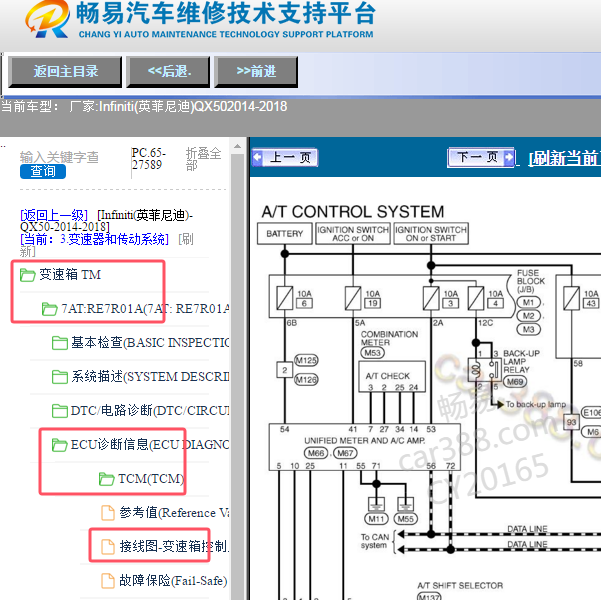Click folder icon beside DTC/电路诊断
601x600 pixels.
pyautogui.click(x=60, y=411)
